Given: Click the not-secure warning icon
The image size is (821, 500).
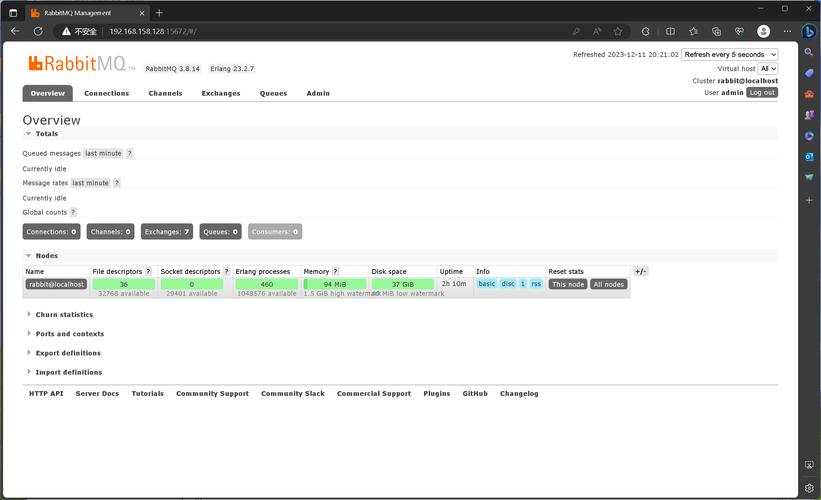Looking at the screenshot, I should 66,31.
